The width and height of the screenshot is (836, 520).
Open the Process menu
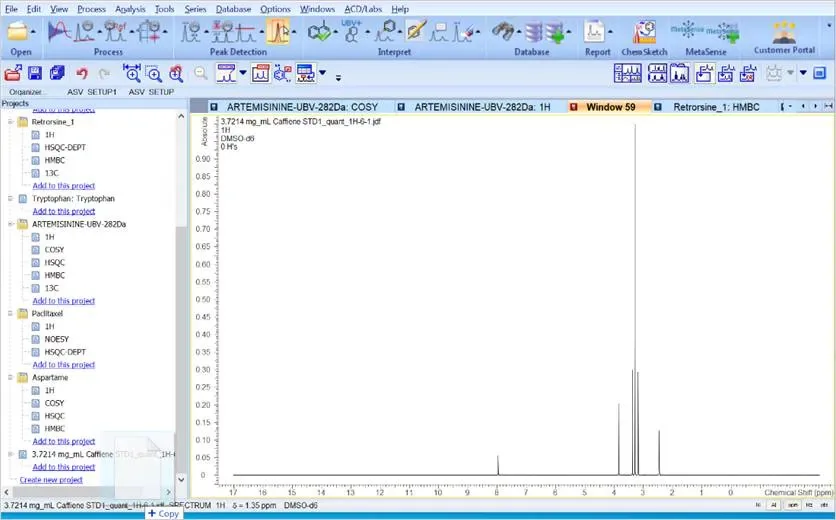(91, 9)
